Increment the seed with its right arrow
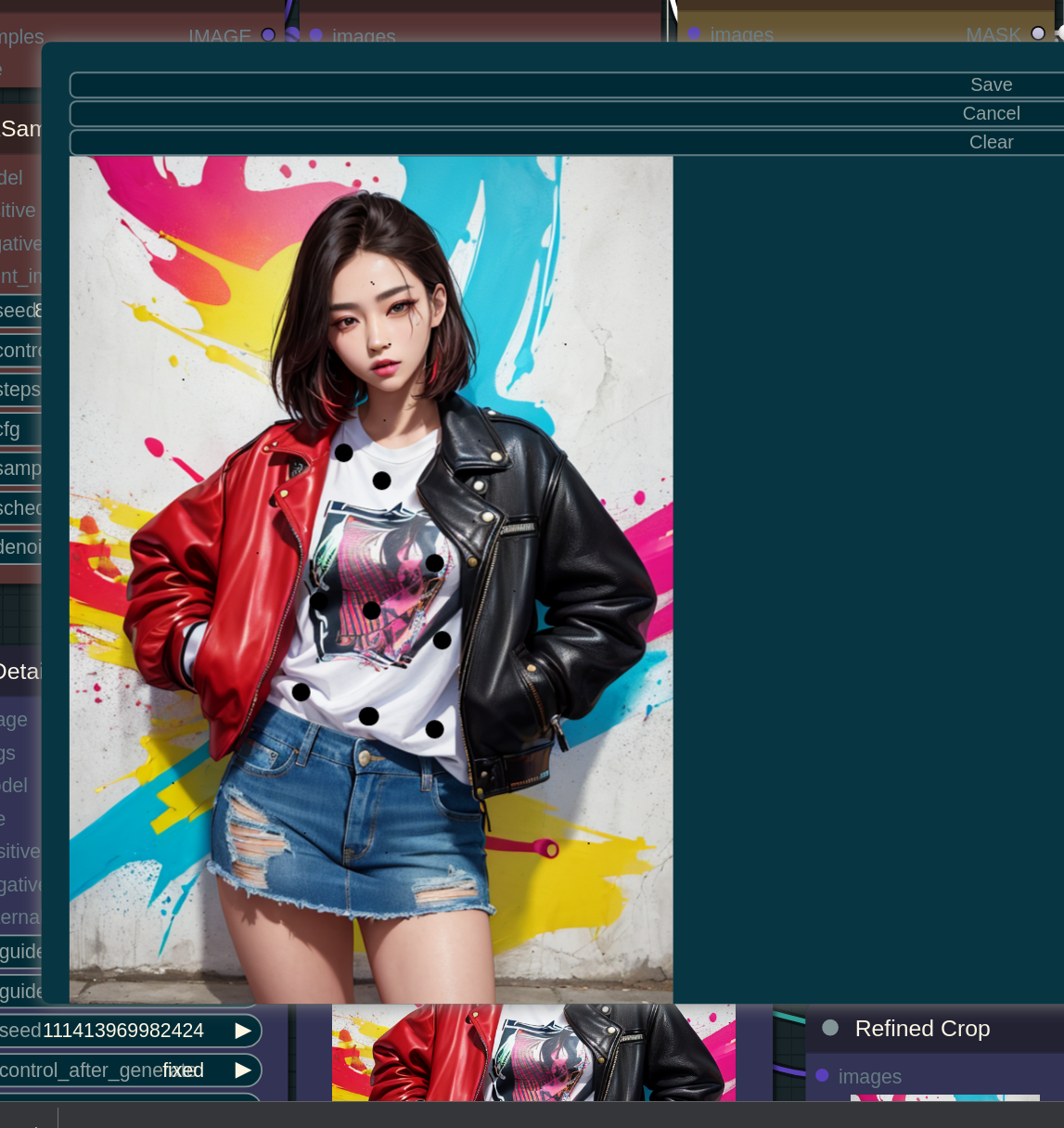 coord(243,1031)
